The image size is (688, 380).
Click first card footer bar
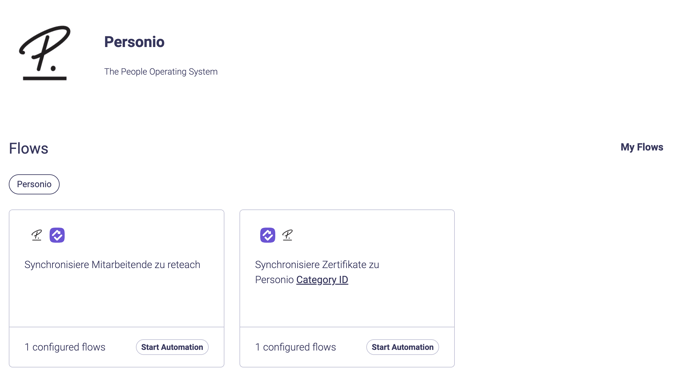(x=117, y=347)
